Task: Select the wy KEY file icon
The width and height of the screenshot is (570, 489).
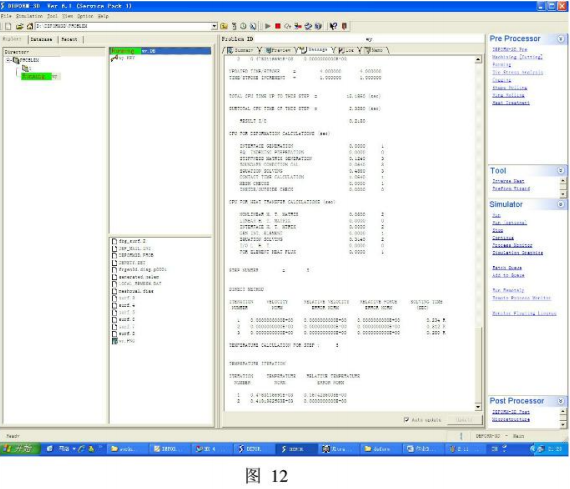Action: pos(114,58)
